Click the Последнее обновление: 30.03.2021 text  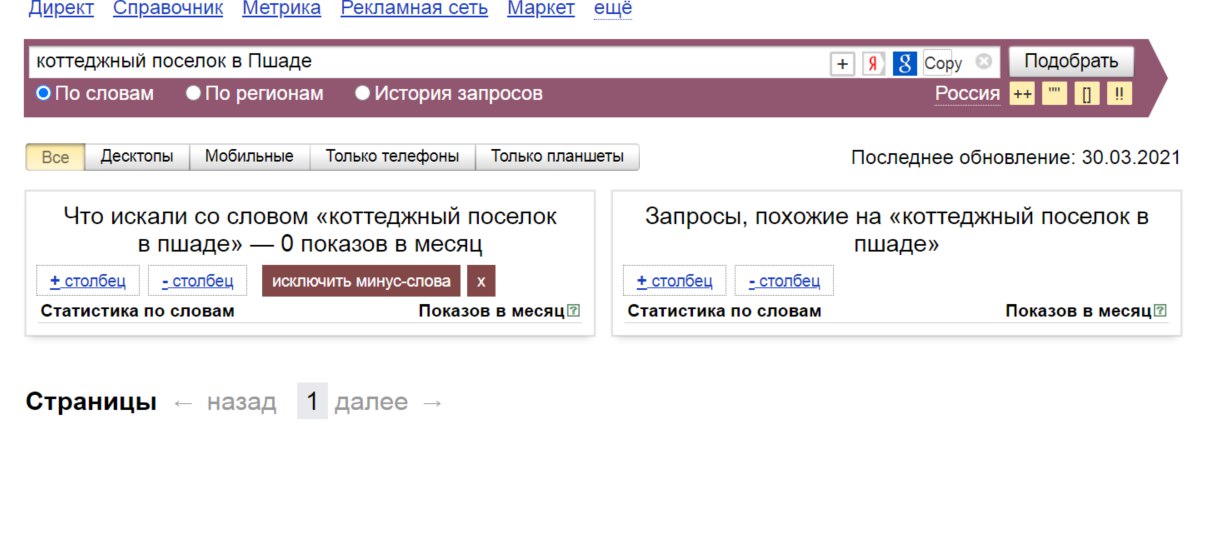[x=1016, y=157]
